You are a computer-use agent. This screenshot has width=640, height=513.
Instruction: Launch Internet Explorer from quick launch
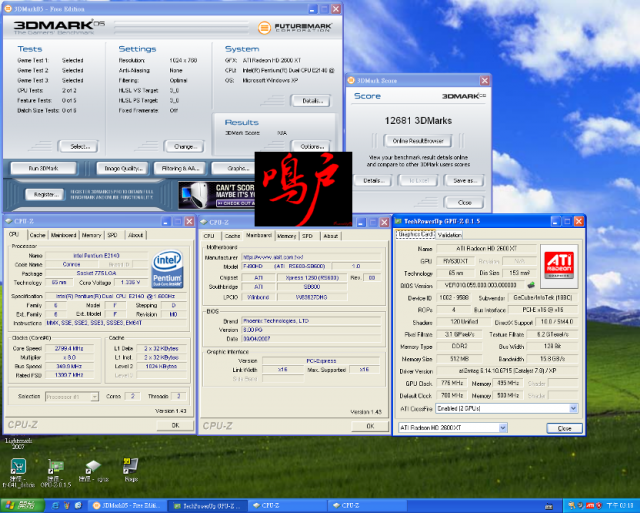pos(56,506)
